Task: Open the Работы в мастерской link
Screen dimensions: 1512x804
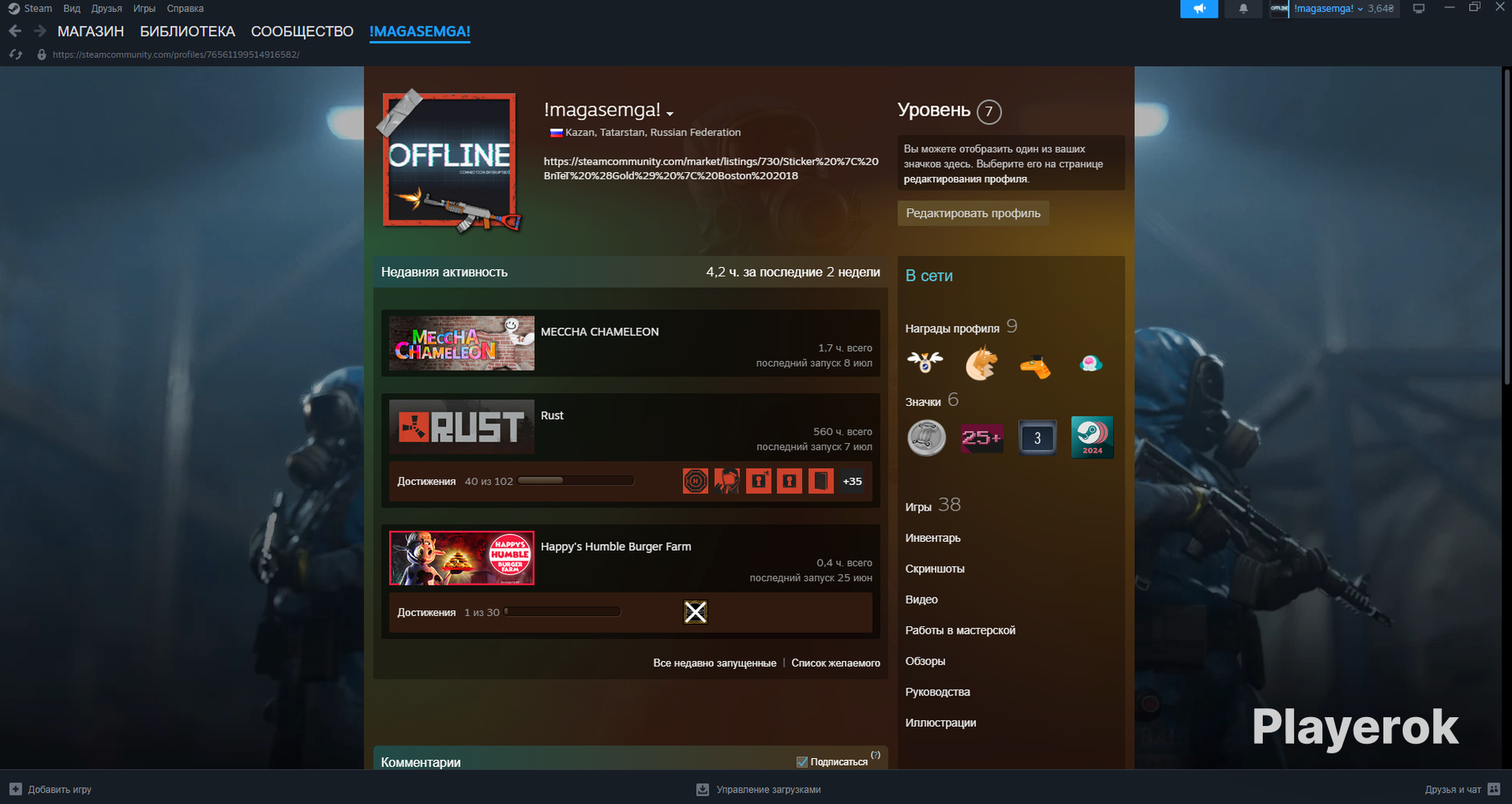Action: (960, 630)
